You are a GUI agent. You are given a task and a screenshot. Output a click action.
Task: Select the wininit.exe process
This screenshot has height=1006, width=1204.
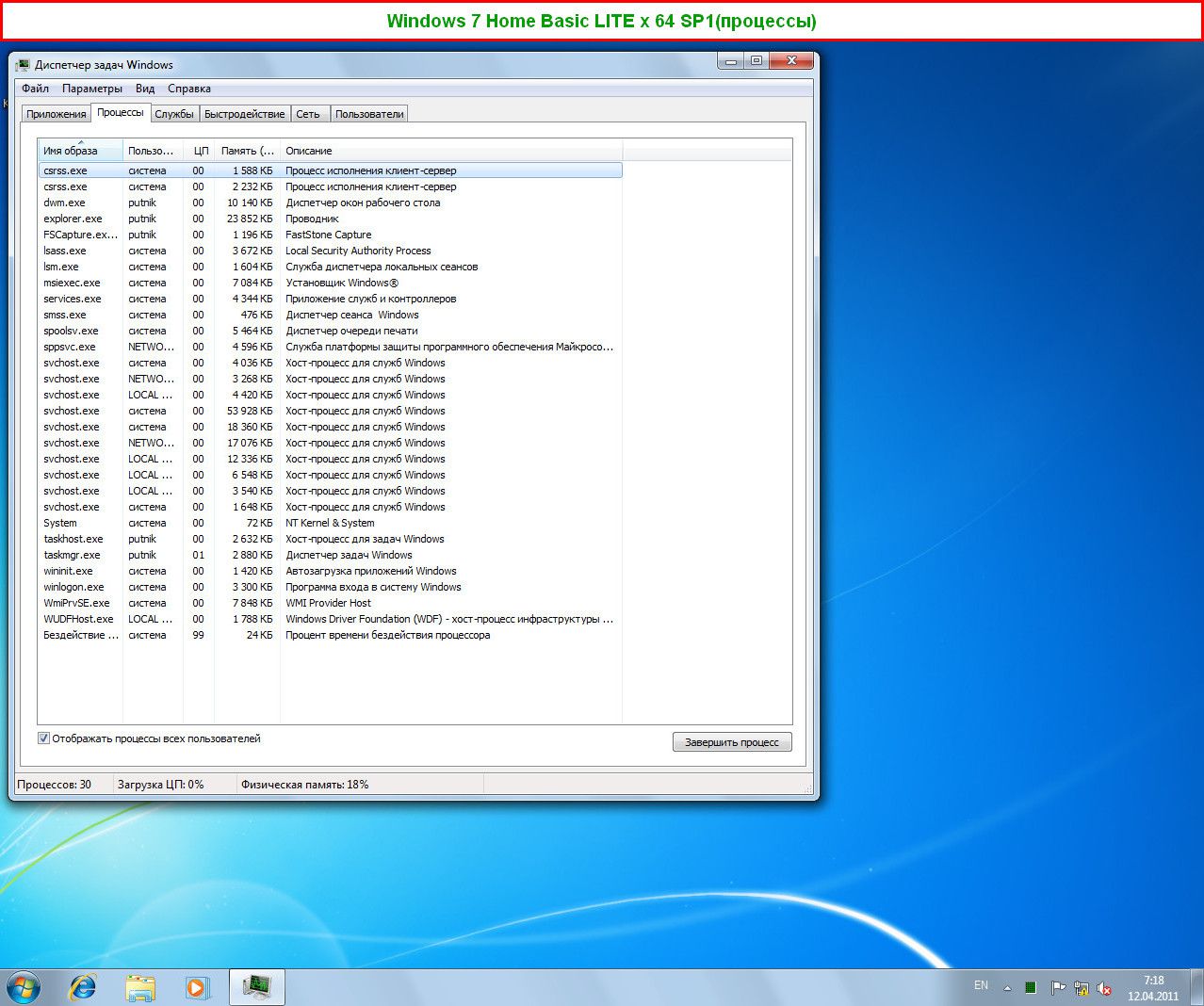click(330, 571)
